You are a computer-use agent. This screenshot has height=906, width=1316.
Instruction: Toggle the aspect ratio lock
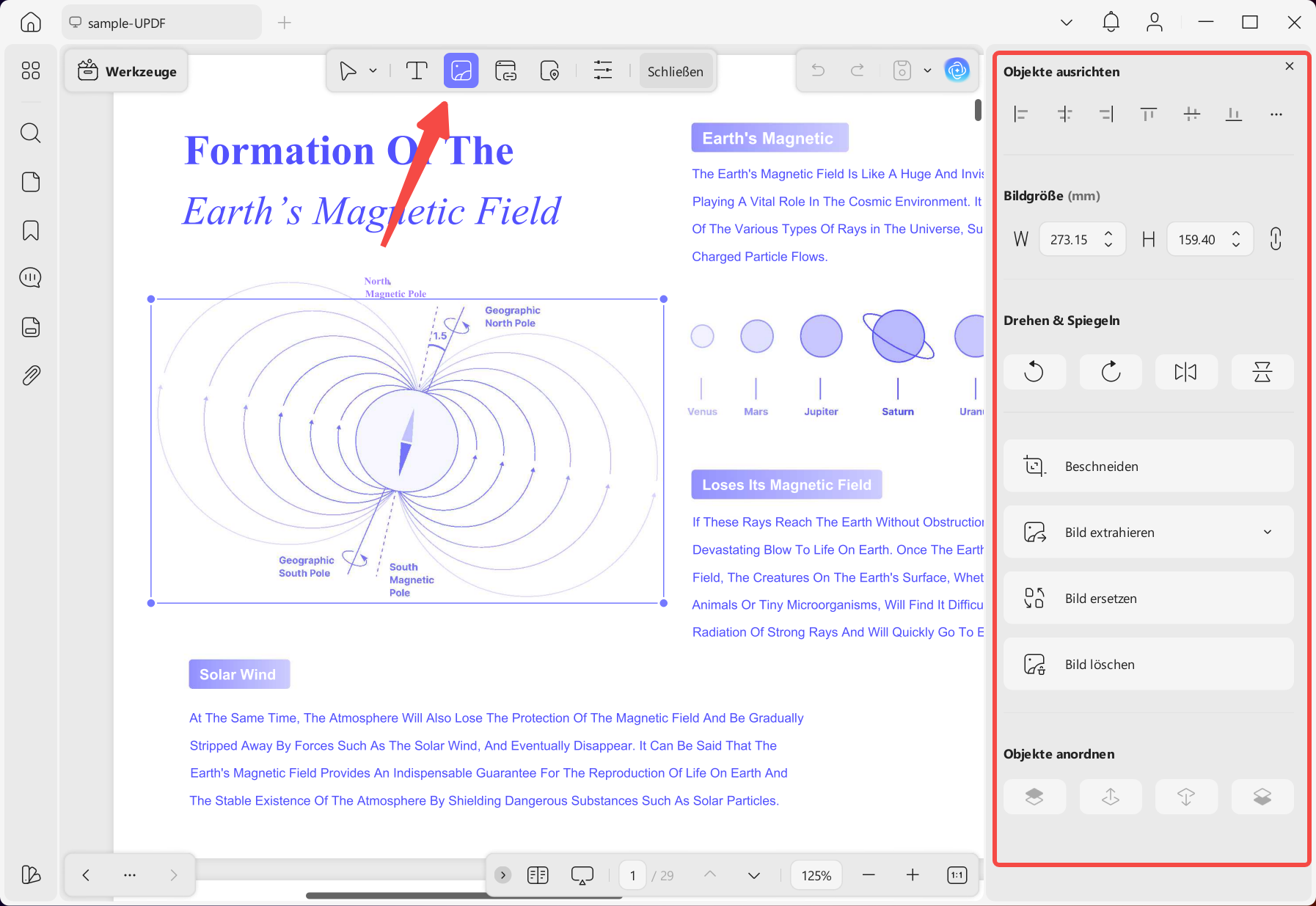click(1276, 239)
